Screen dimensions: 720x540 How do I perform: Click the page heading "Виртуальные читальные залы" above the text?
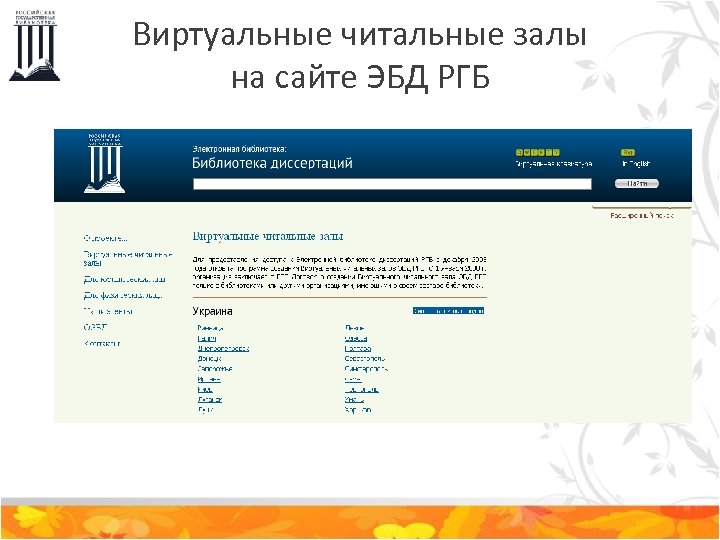[x=268, y=236]
